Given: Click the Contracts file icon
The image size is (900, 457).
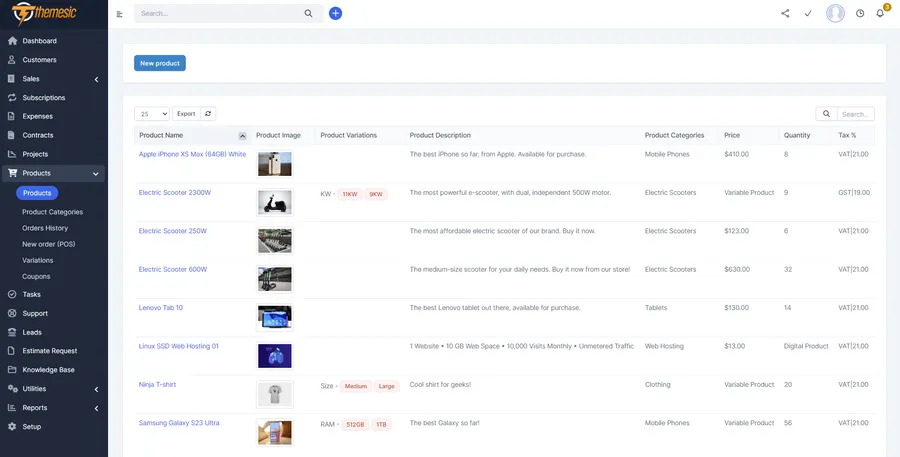Looking at the screenshot, I should click(11, 135).
